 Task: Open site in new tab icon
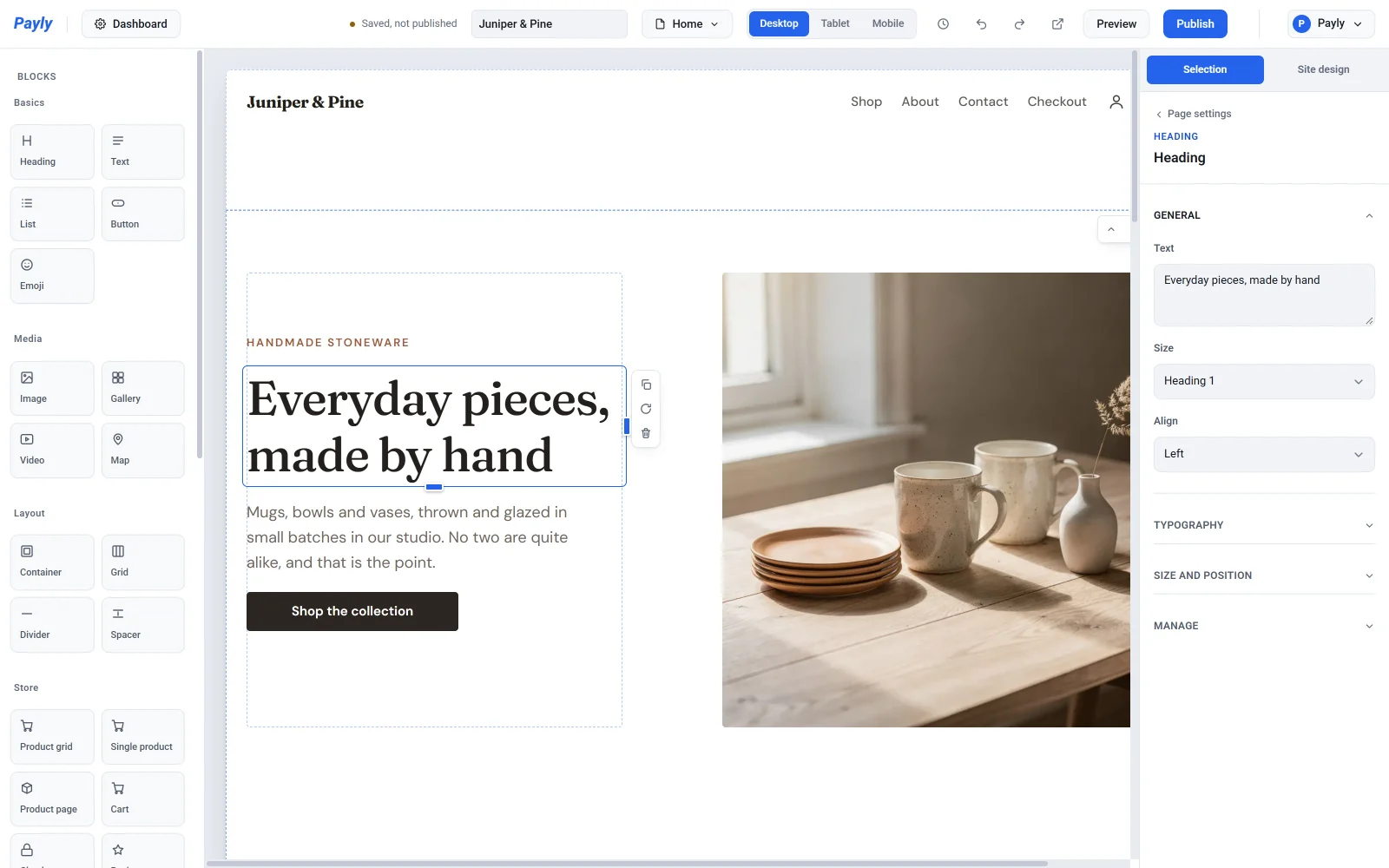click(1057, 24)
